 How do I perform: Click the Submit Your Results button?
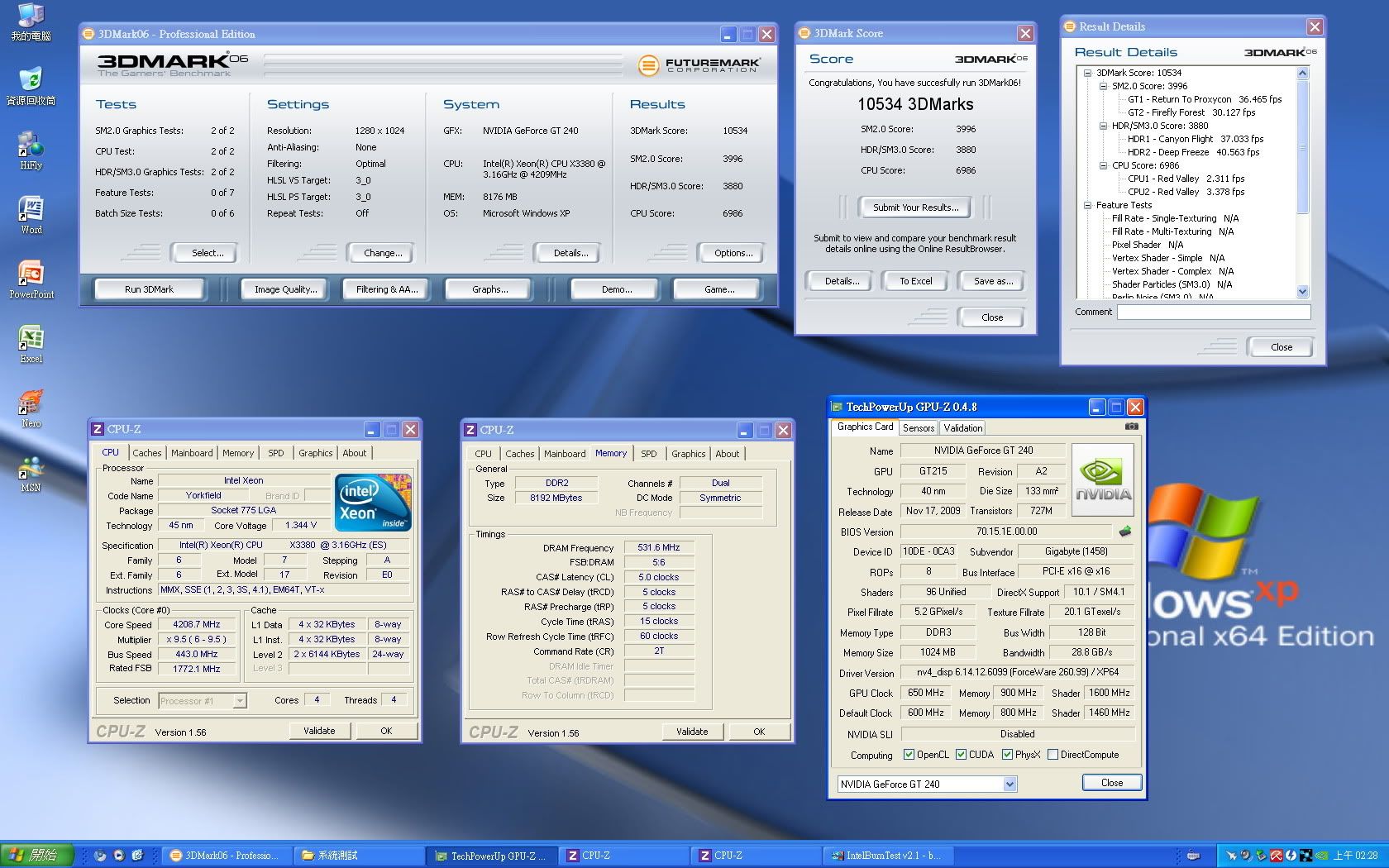point(916,207)
